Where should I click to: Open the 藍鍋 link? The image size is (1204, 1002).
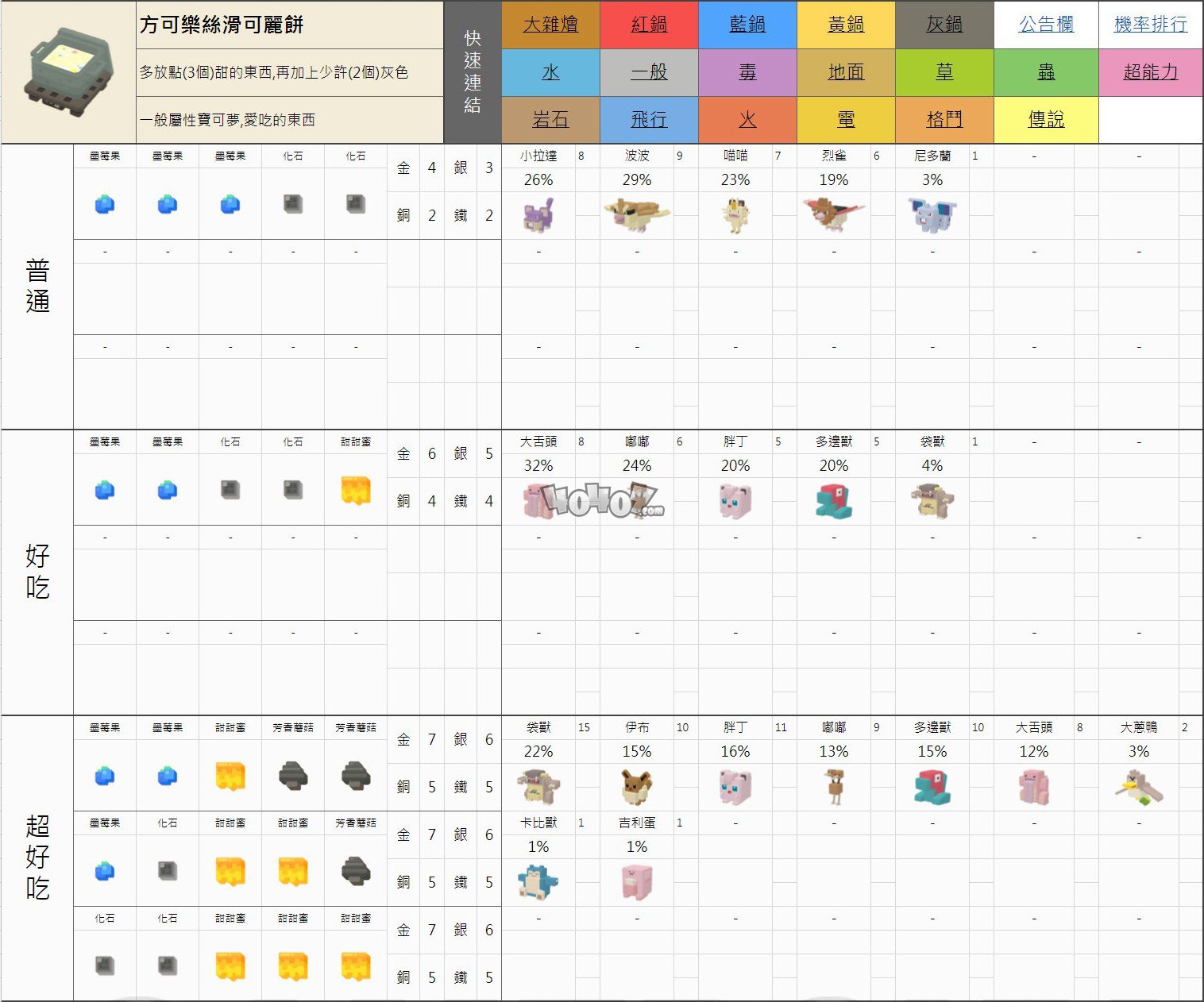point(747,25)
